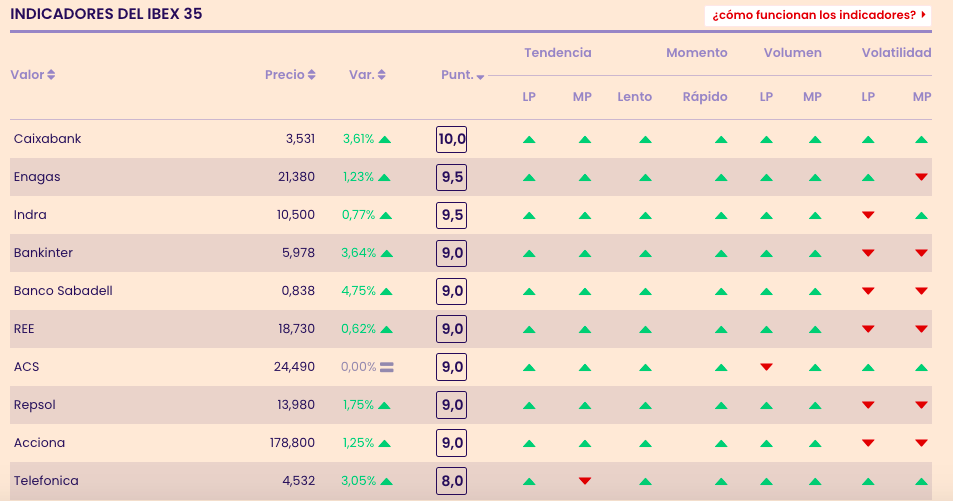Click Acciona price 178,800
This screenshot has width=953, height=501.
tap(292, 443)
